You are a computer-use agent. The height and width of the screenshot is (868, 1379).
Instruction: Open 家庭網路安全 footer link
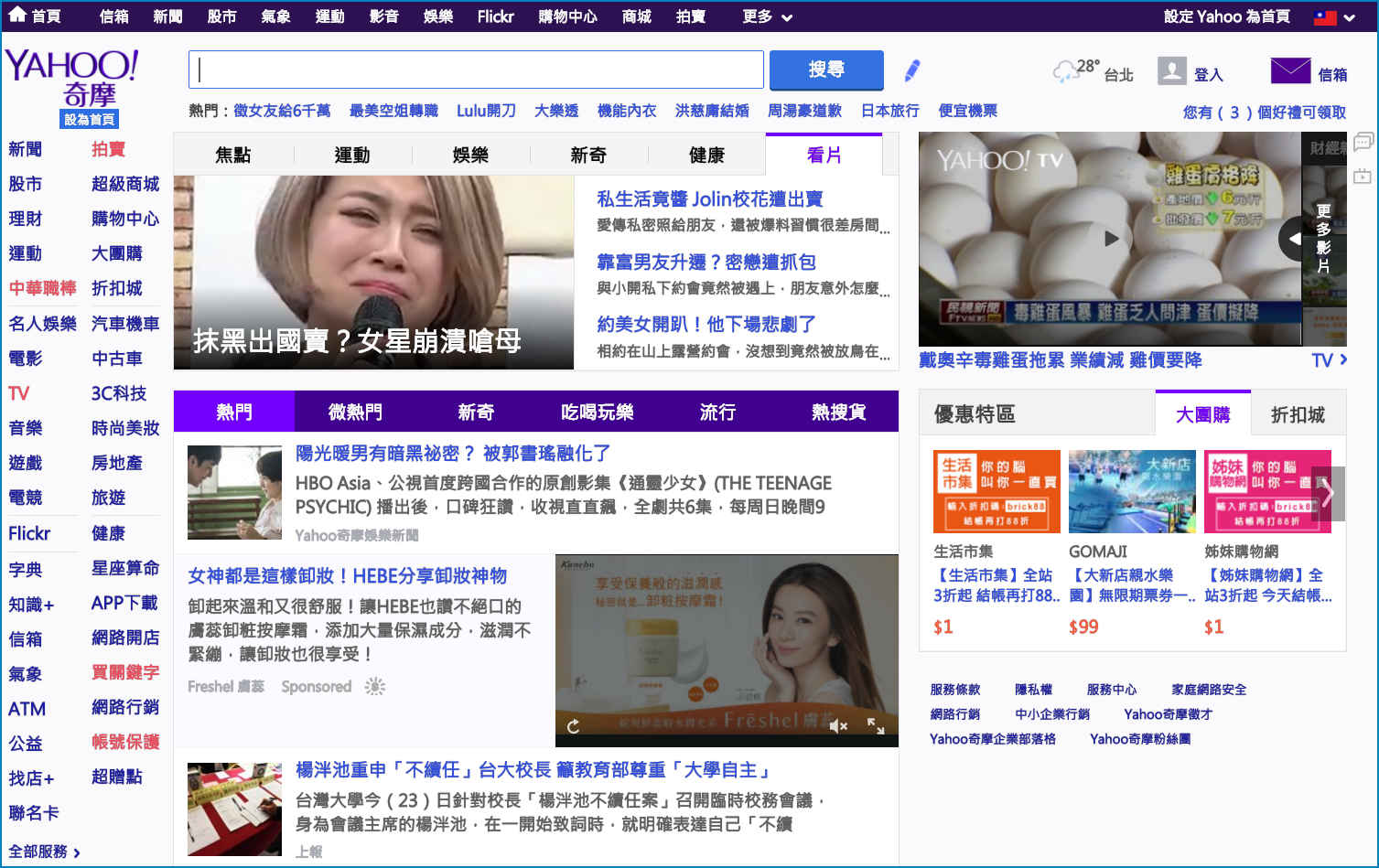tap(1209, 690)
